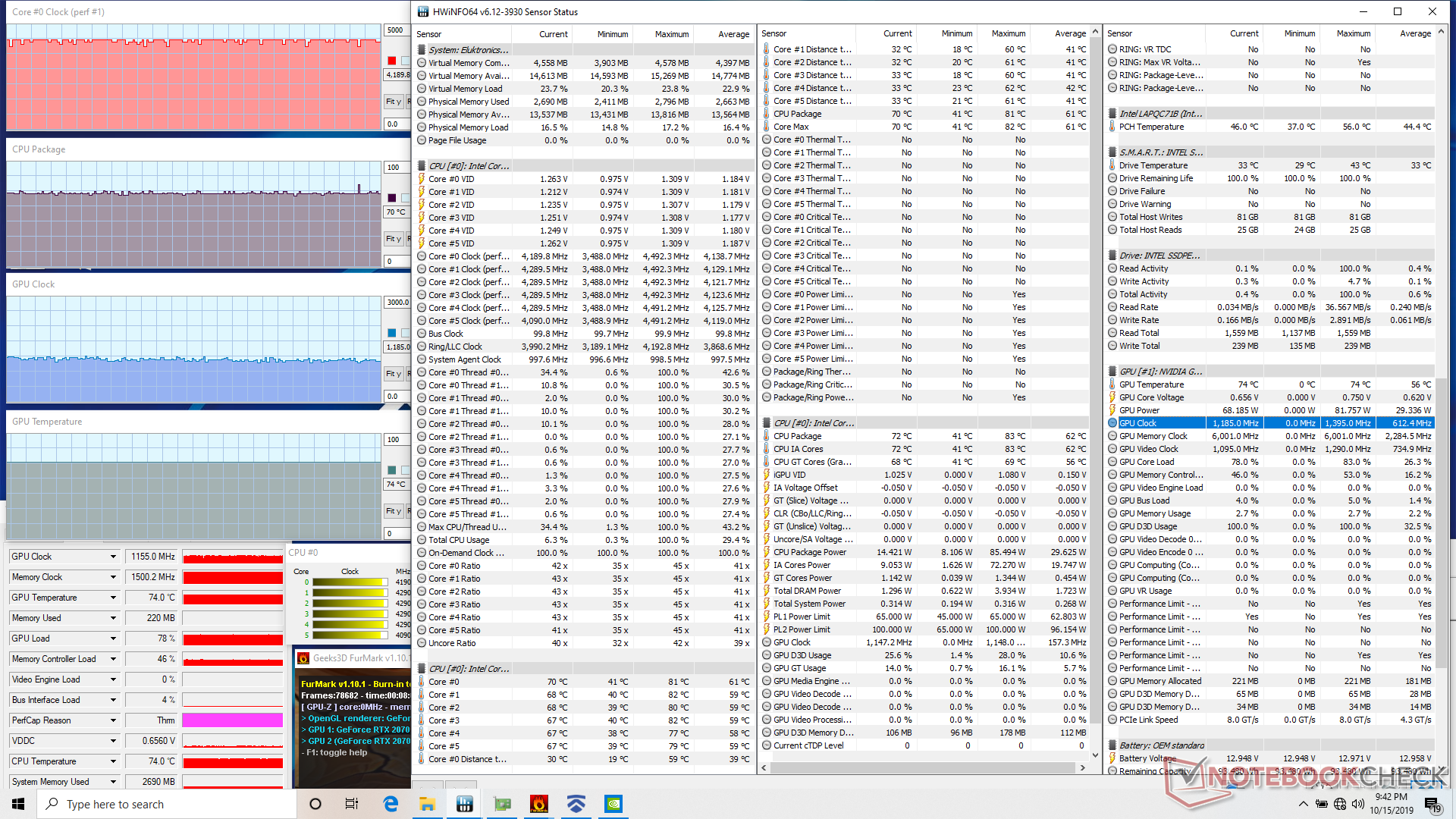Open the PerfCap Reason dropdown
Image resolution: width=1456 pixels, height=819 pixels.
[113, 720]
